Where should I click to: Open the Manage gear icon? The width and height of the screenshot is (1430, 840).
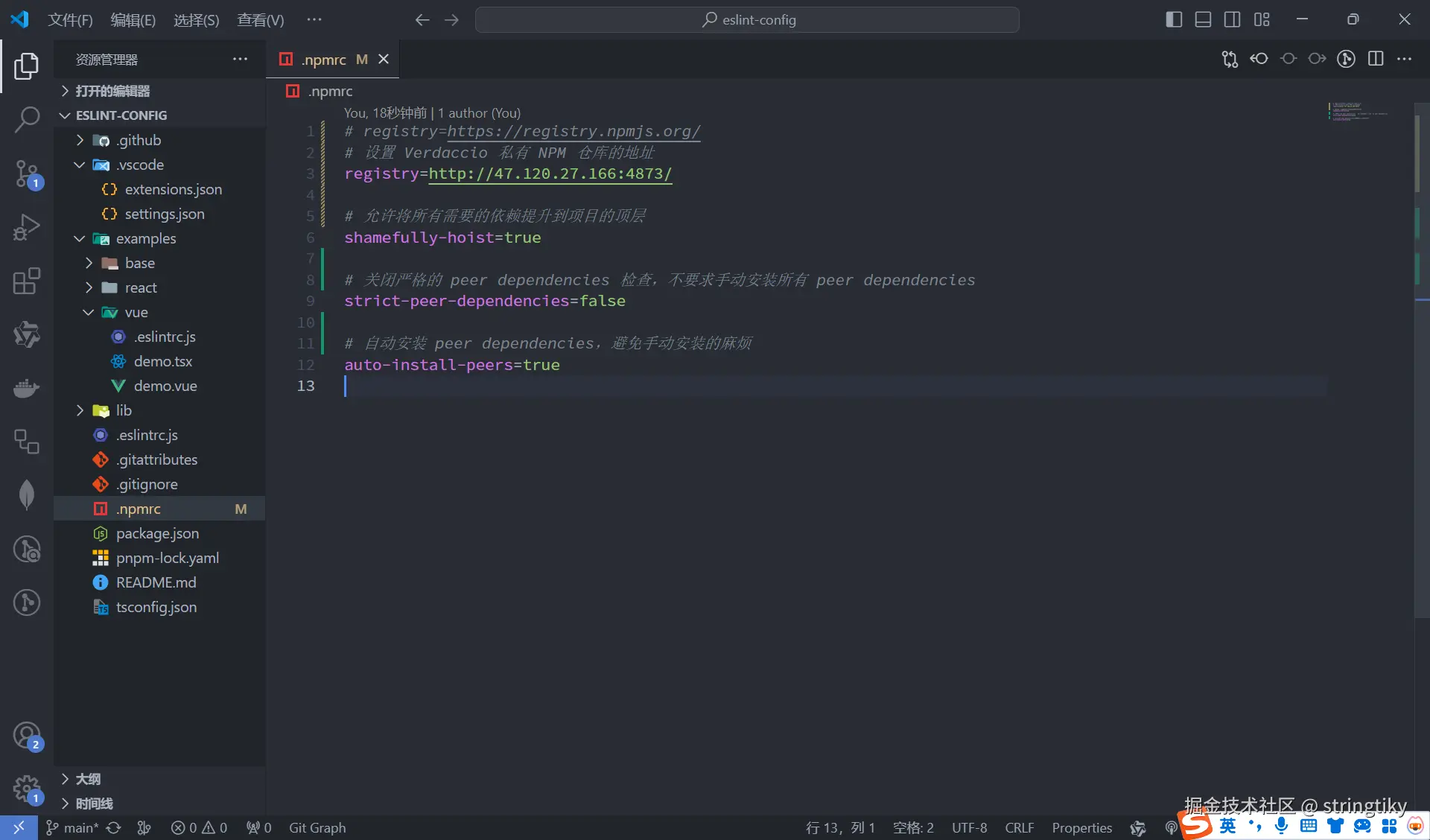(x=27, y=789)
